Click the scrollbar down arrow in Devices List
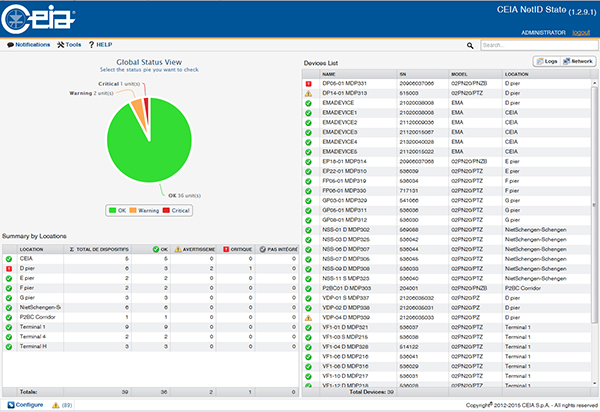This screenshot has width=600, height=412. (594, 383)
